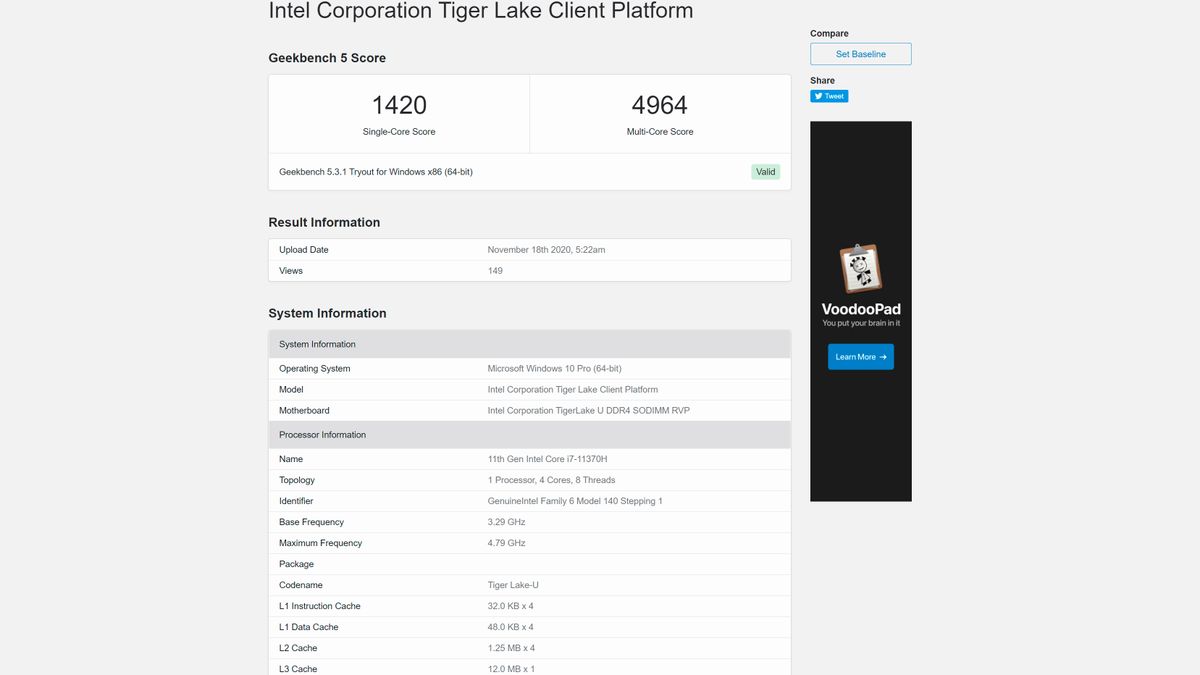
Task: Click the Codename Tiger Lake-U value
Action: (513, 585)
